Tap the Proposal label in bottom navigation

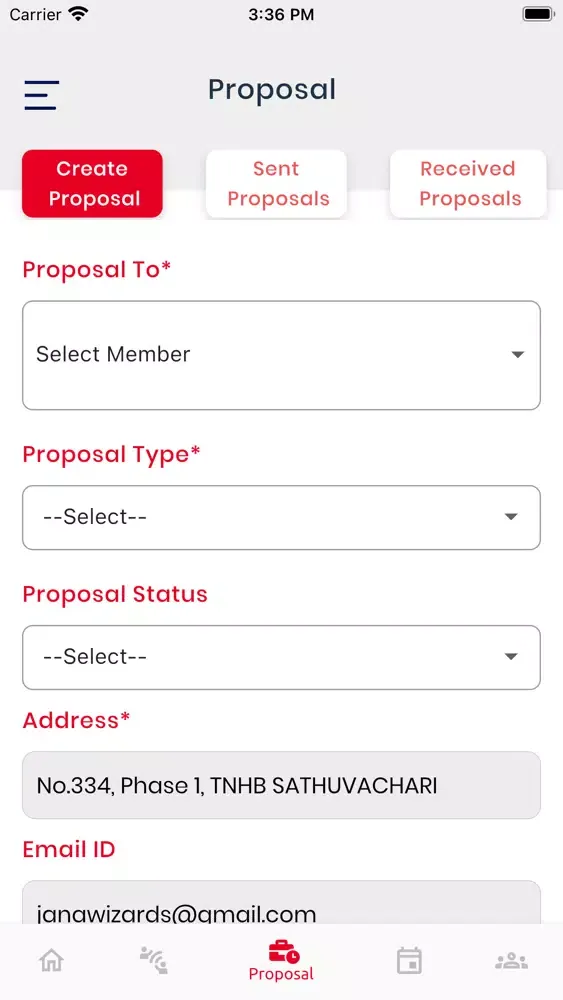tap(281, 974)
